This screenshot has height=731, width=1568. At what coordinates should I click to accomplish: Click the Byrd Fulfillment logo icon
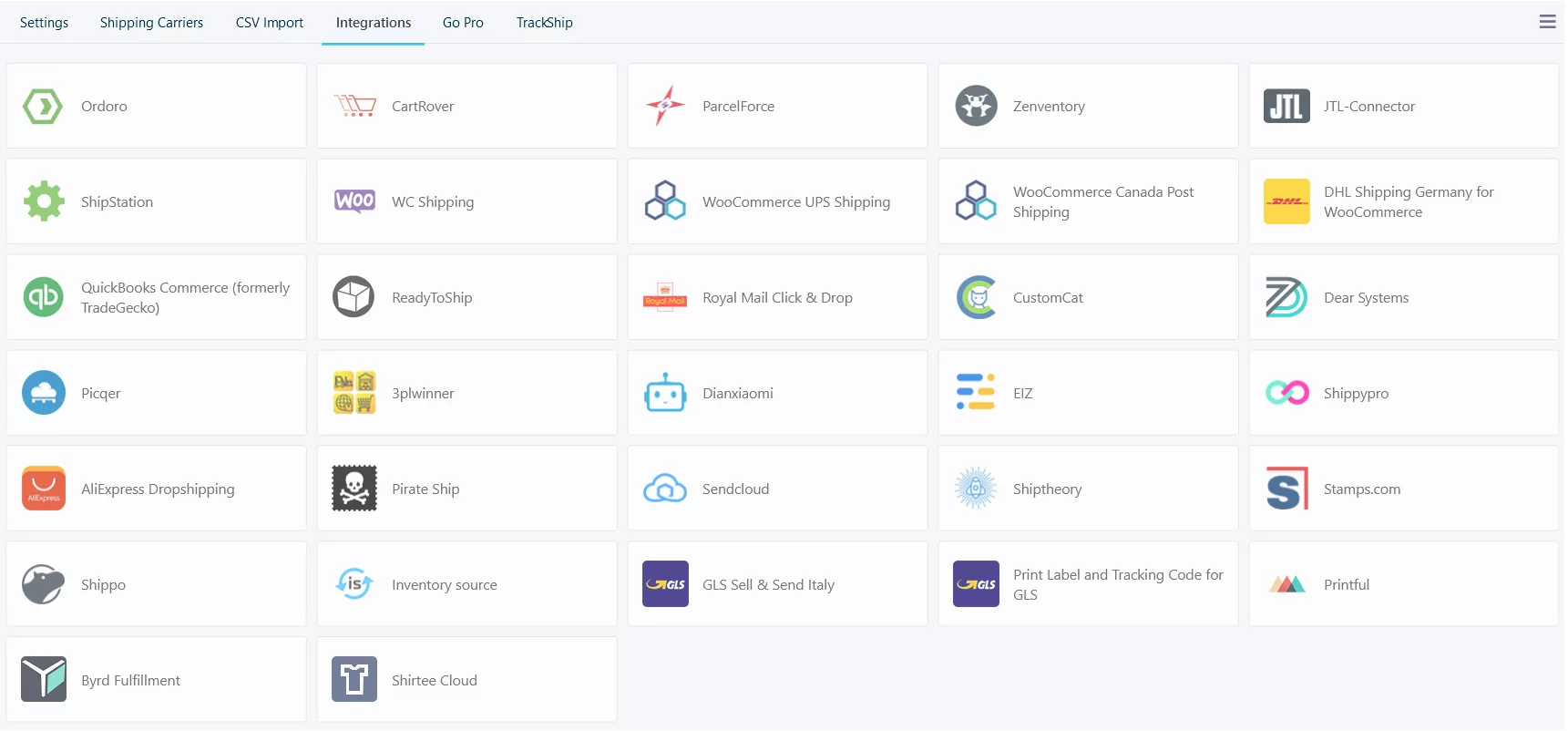coord(44,679)
